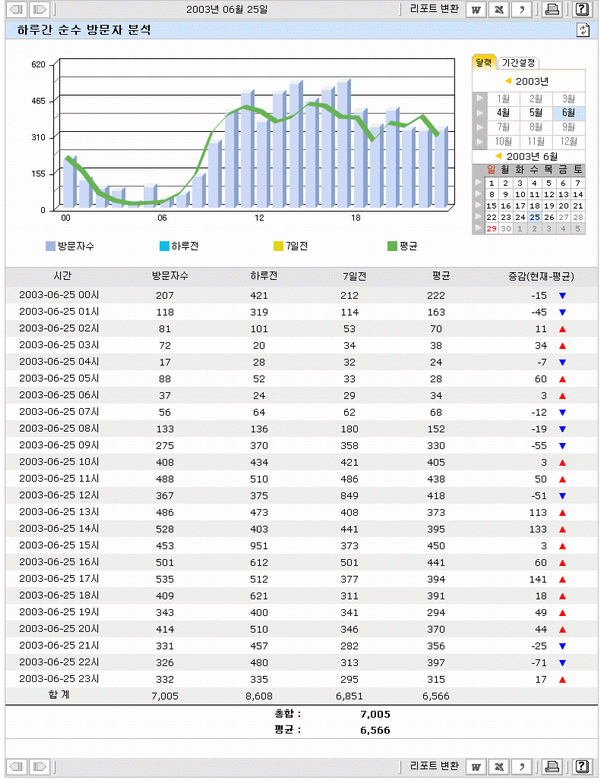Click 2003-06-25 17시 time cell

[x=59, y=579]
